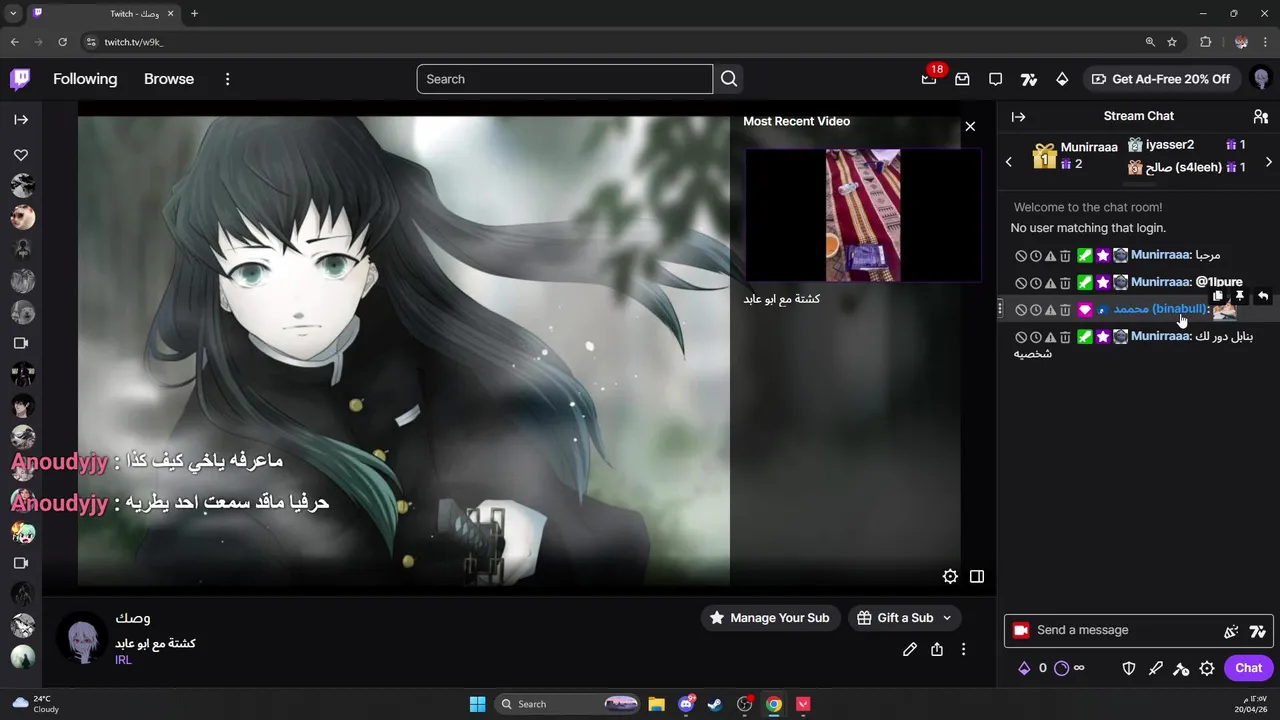Open the three-dot menu beside Browse
The height and width of the screenshot is (720, 1280).
[227, 79]
